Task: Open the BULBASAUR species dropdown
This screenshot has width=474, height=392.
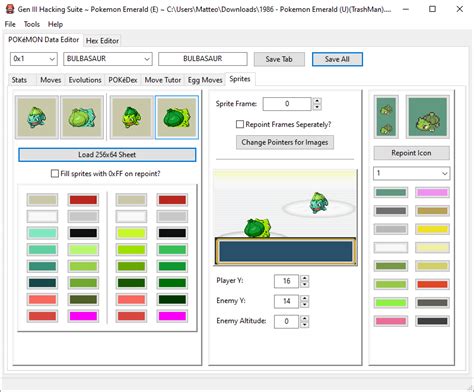Action: click(147, 59)
